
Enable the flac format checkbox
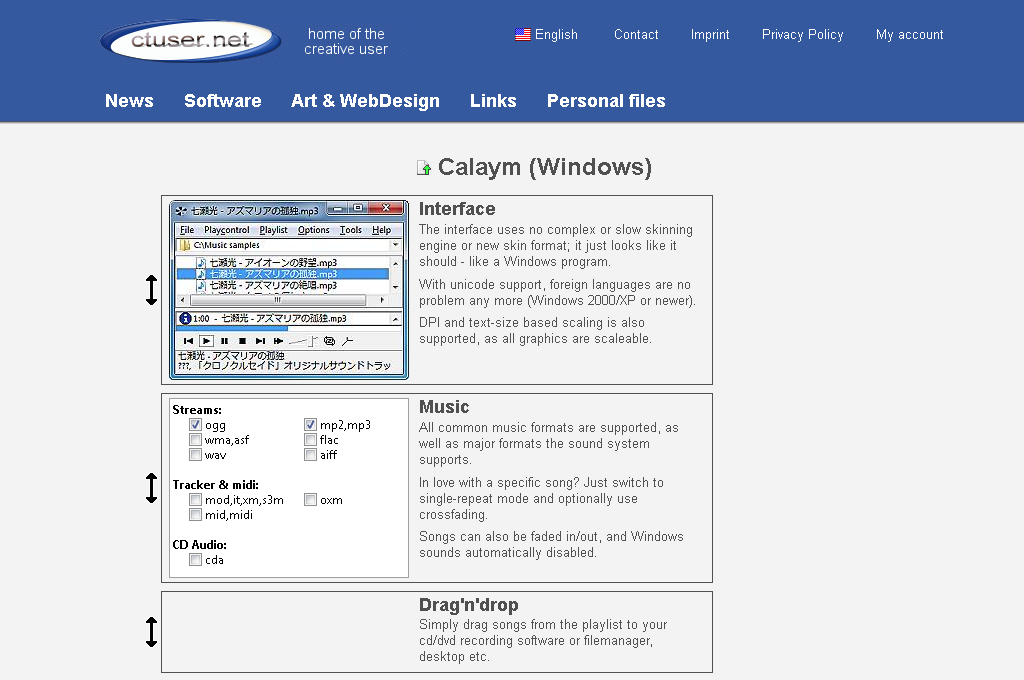pos(311,440)
